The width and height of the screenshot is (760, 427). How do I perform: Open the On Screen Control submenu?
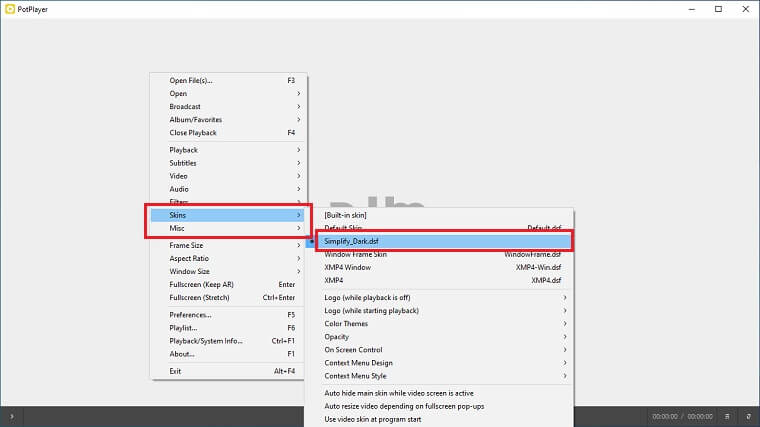click(x=439, y=350)
